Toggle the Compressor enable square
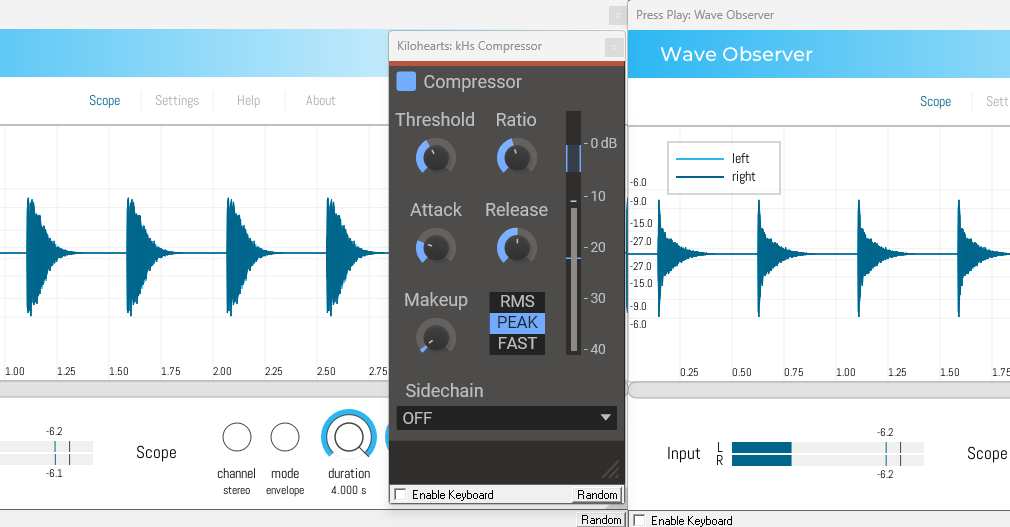Viewport: 1010px width, 527px height. coord(406,82)
